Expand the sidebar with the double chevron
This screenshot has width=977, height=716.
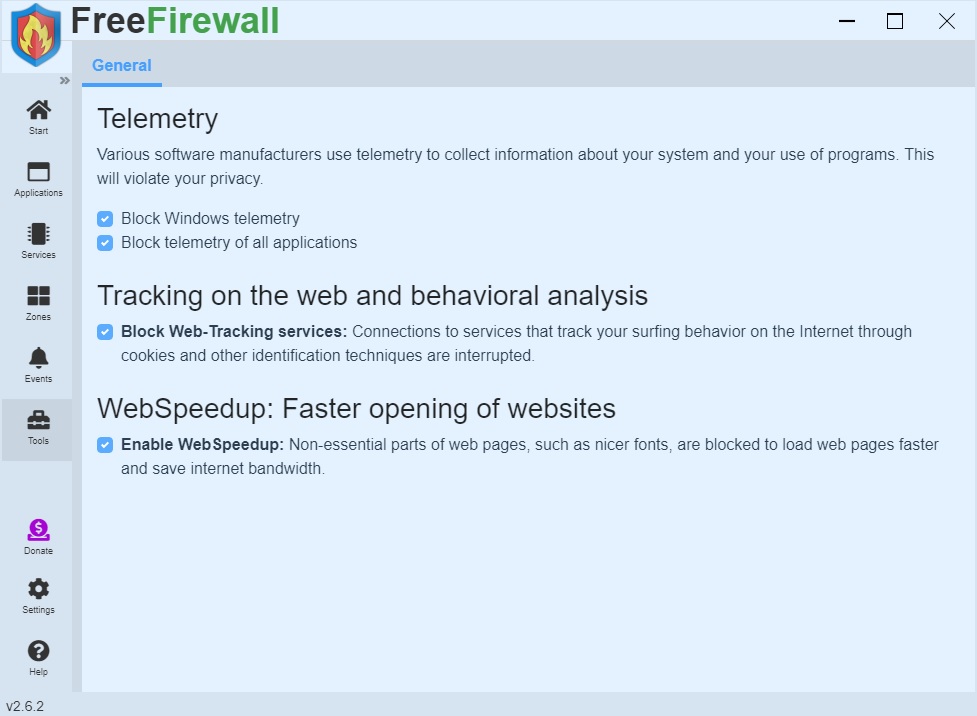click(x=65, y=80)
